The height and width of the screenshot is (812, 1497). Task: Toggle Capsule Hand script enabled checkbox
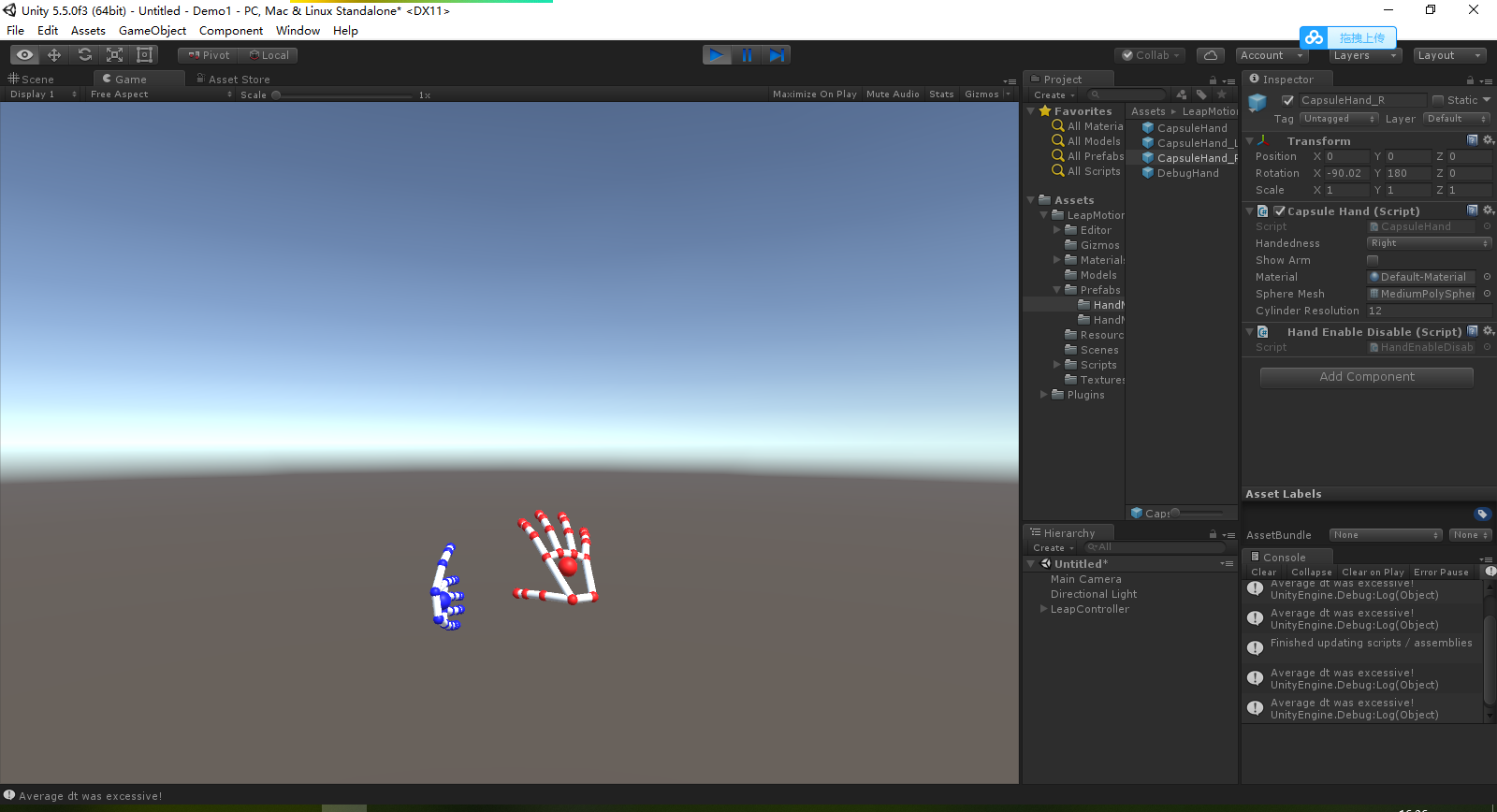coord(1279,210)
